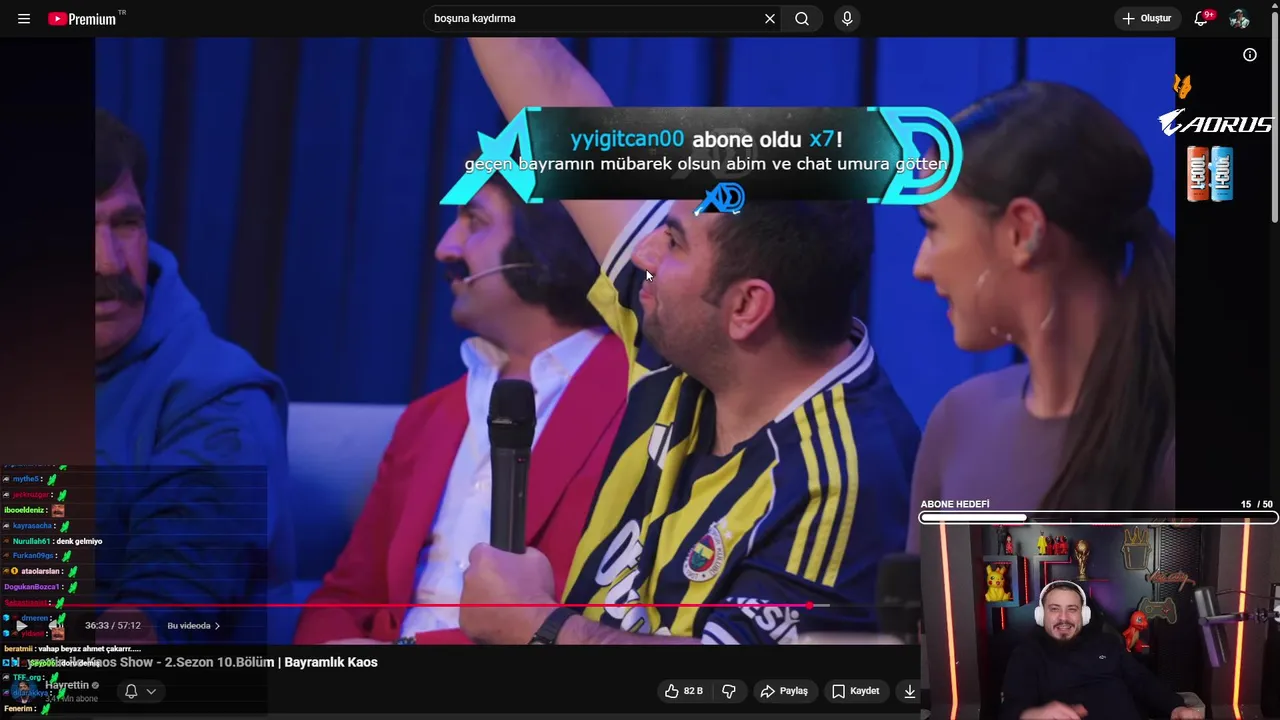Click the ABONE HEDEFI 15 / 50 progress bar
Viewport: 1280px width, 720px height.
click(1099, 518)
